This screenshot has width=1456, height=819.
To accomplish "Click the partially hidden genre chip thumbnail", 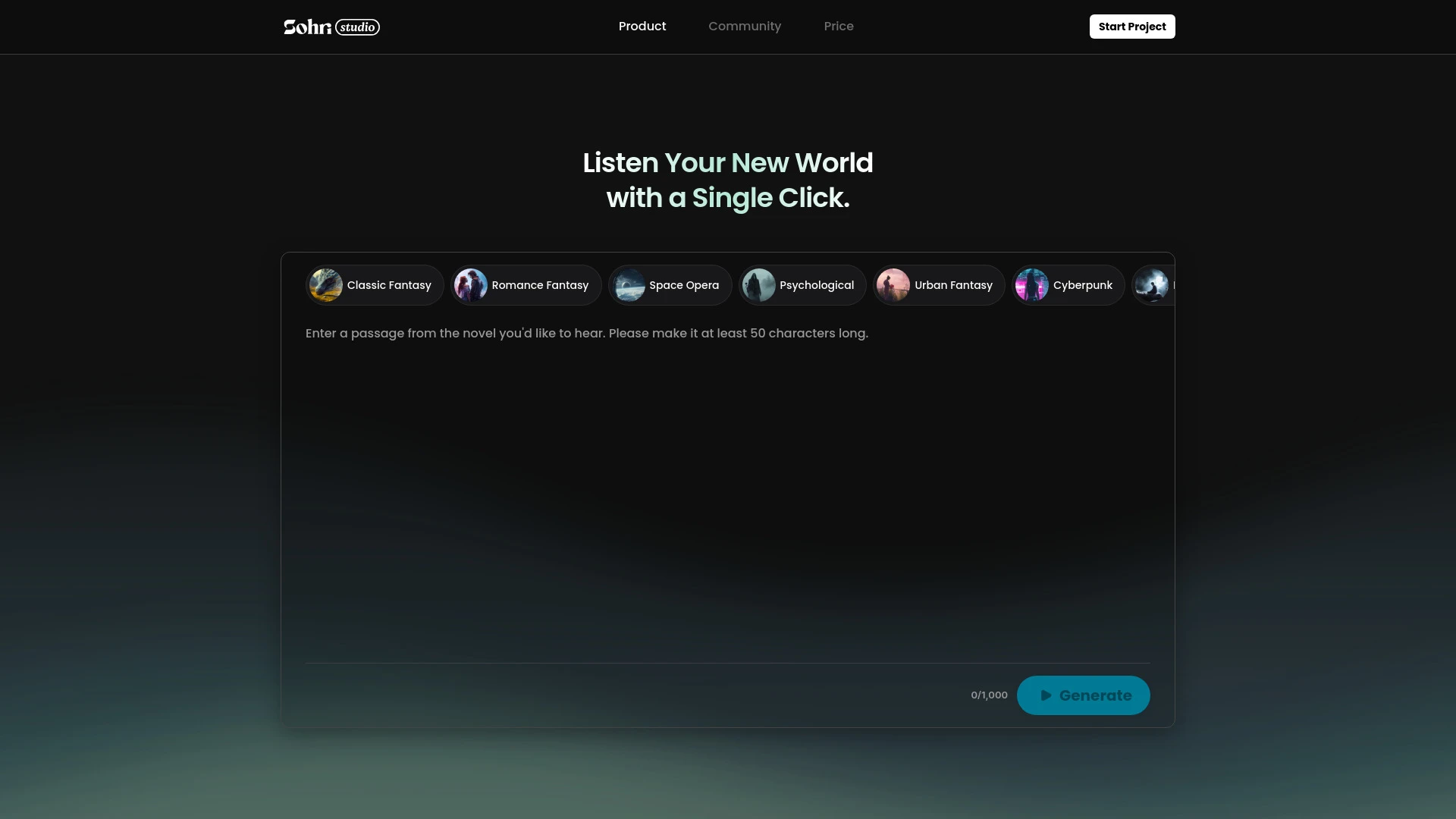I will click(1152, 285).
